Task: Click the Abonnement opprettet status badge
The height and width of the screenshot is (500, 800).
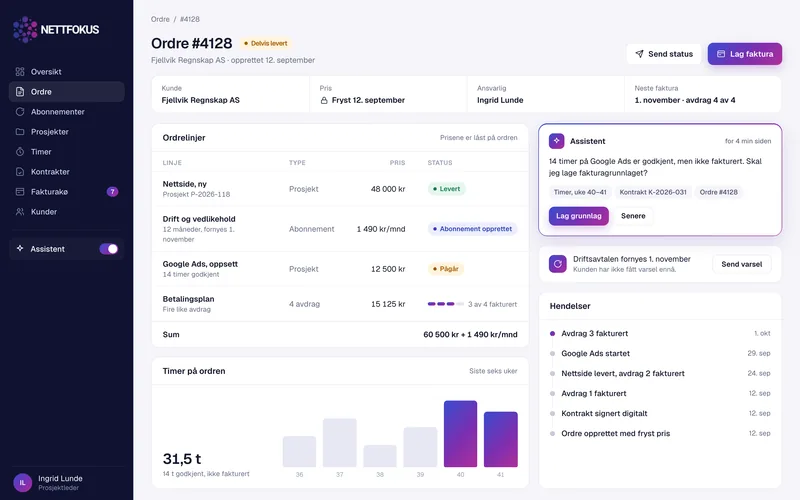Action: [472, 229]
